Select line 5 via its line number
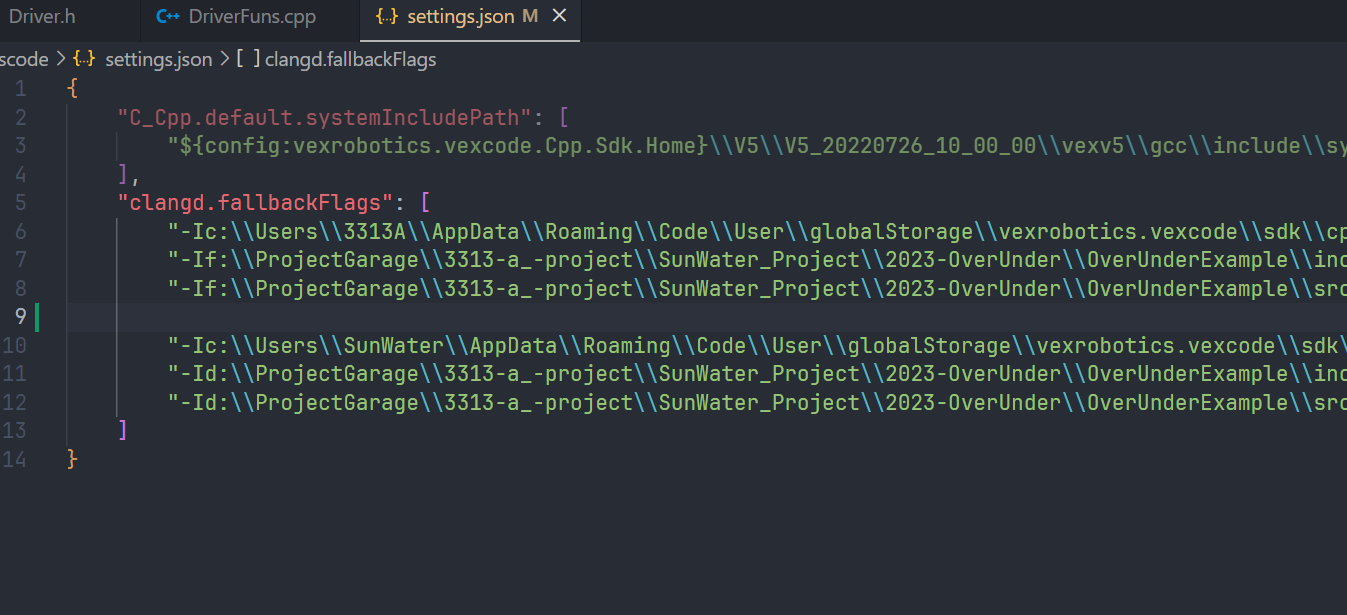 point(21,203)
